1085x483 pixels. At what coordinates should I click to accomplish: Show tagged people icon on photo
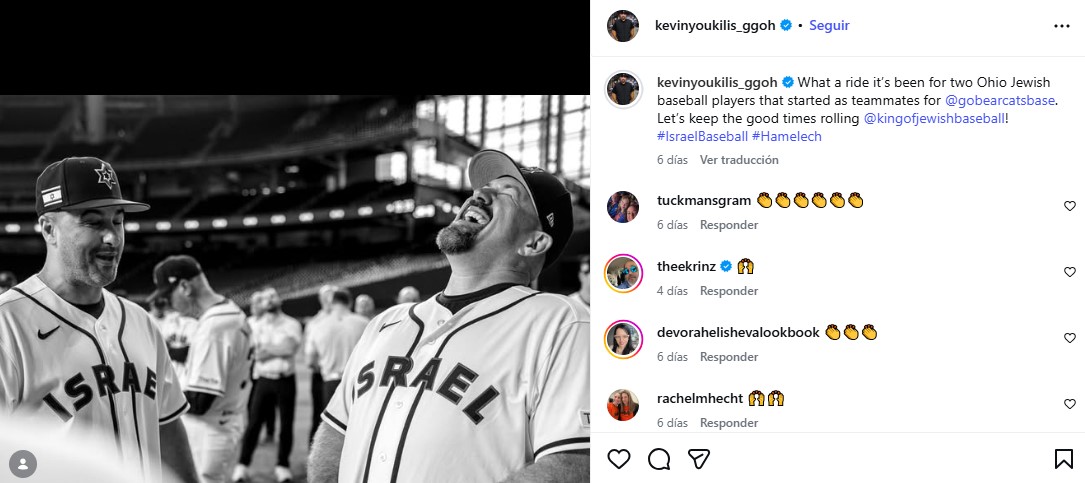coord(24,463)
